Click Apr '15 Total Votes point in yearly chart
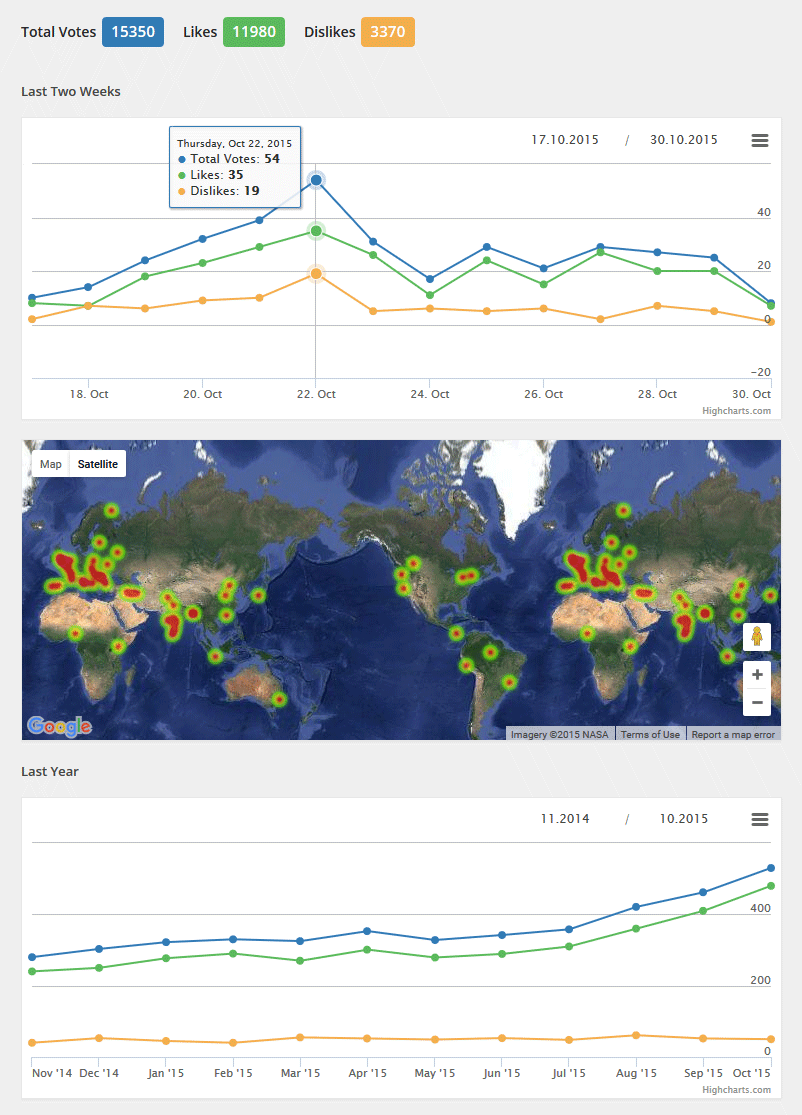Screen dimensions: 802x1115 [x=367, y=931]
